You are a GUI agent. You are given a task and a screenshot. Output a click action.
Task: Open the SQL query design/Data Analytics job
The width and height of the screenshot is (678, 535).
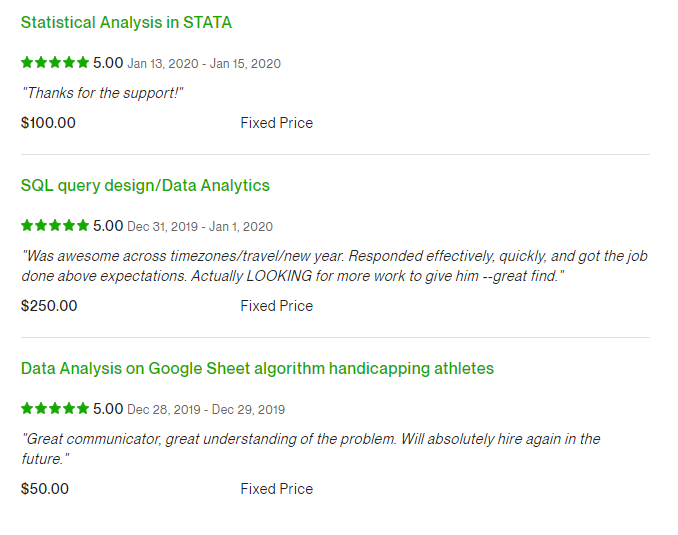tap(145, 185)
